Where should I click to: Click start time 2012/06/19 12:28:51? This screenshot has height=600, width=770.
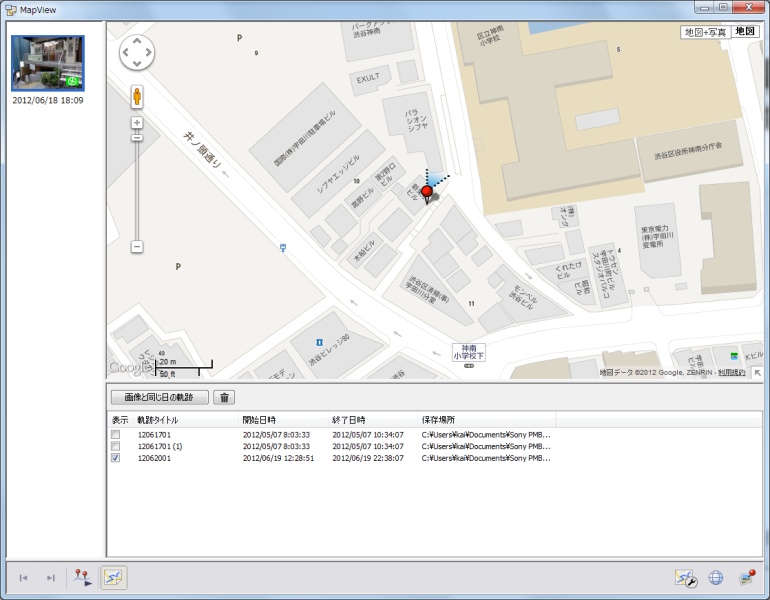pos(278,458)
